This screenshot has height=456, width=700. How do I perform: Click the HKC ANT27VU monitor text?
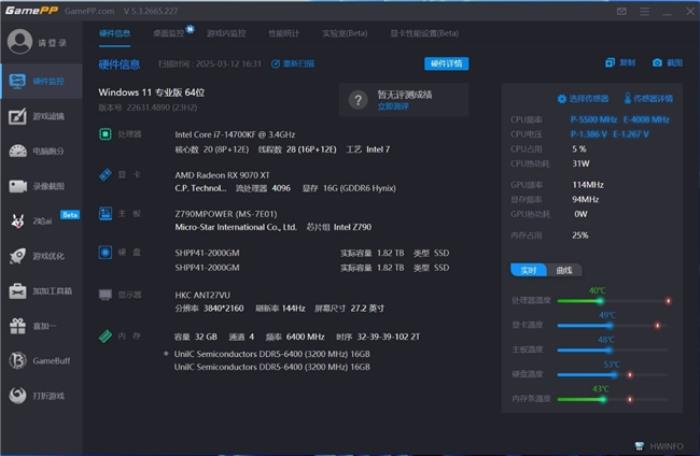click(x=203, y=295)
